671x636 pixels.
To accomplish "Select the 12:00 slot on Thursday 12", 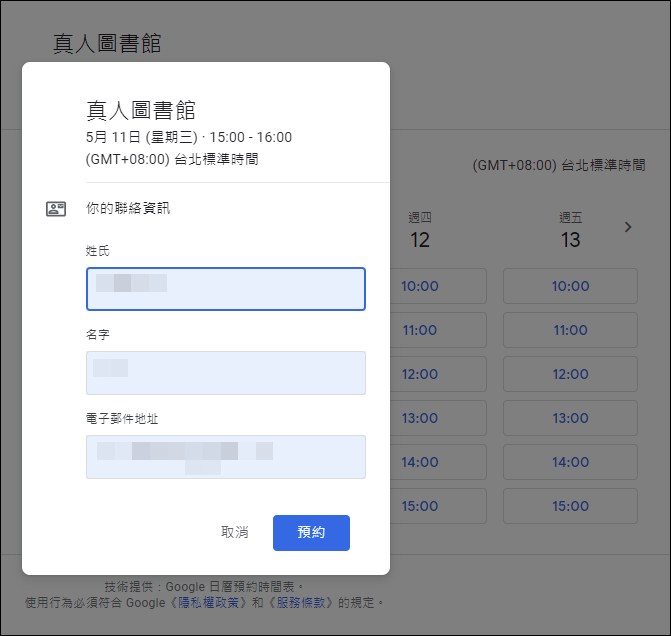I will point(437,374).
